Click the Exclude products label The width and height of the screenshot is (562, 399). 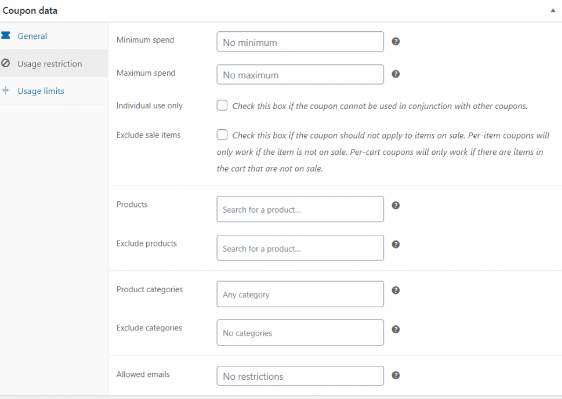coord(147,244)
